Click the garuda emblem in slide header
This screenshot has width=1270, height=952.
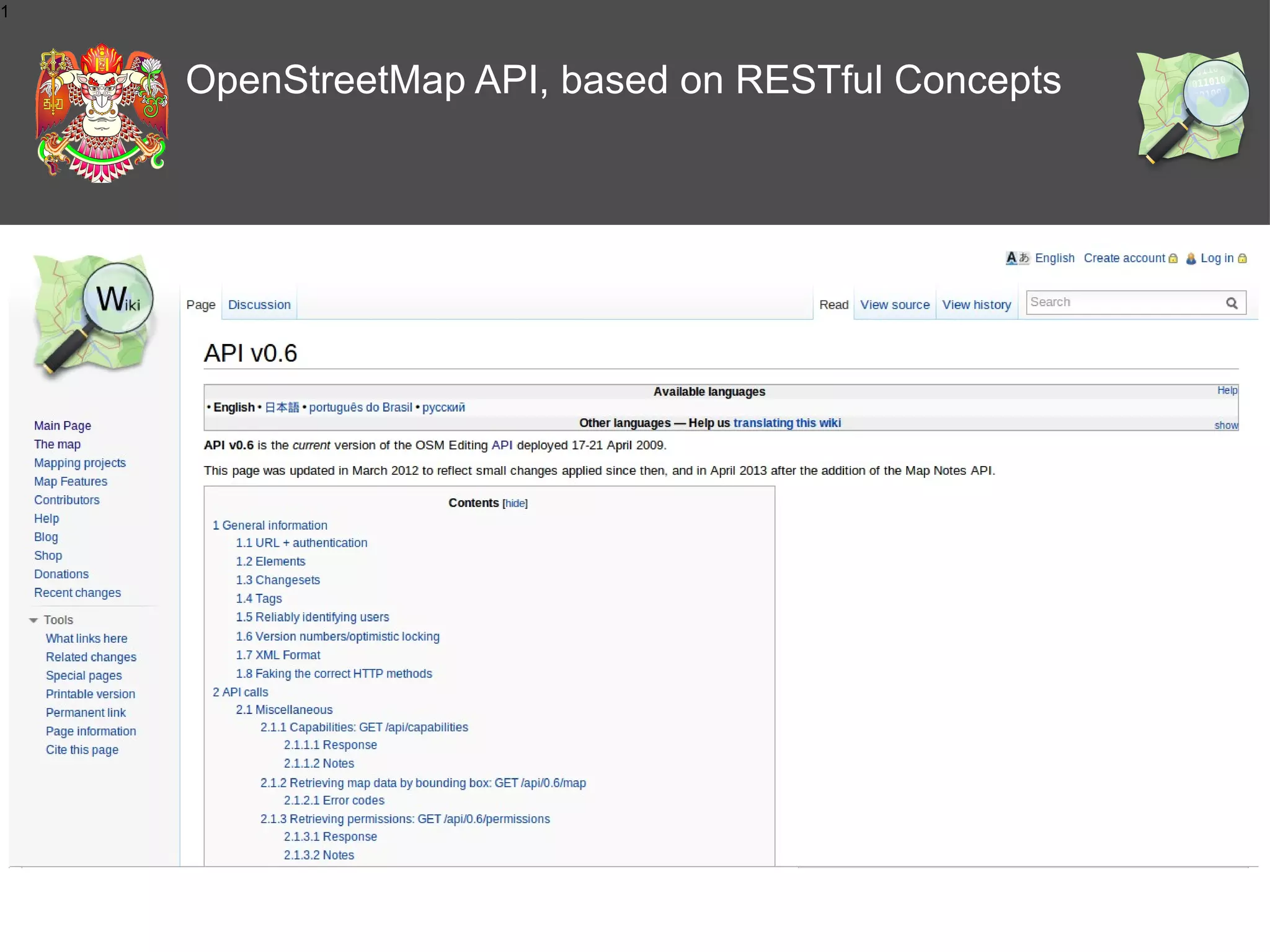point(102,113)
